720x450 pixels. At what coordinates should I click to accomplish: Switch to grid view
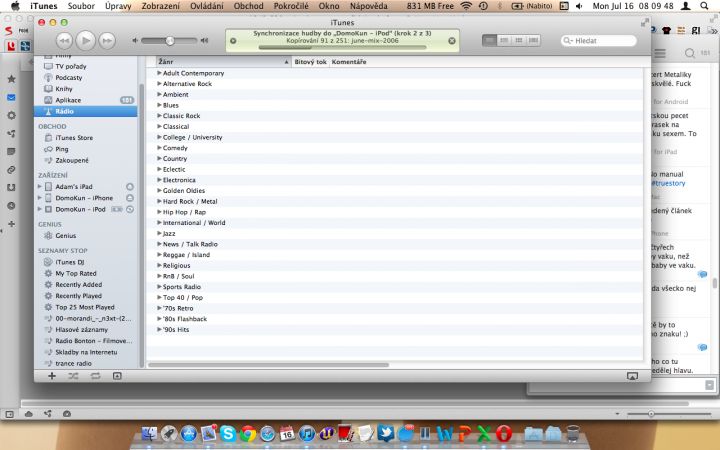(519, 40)
